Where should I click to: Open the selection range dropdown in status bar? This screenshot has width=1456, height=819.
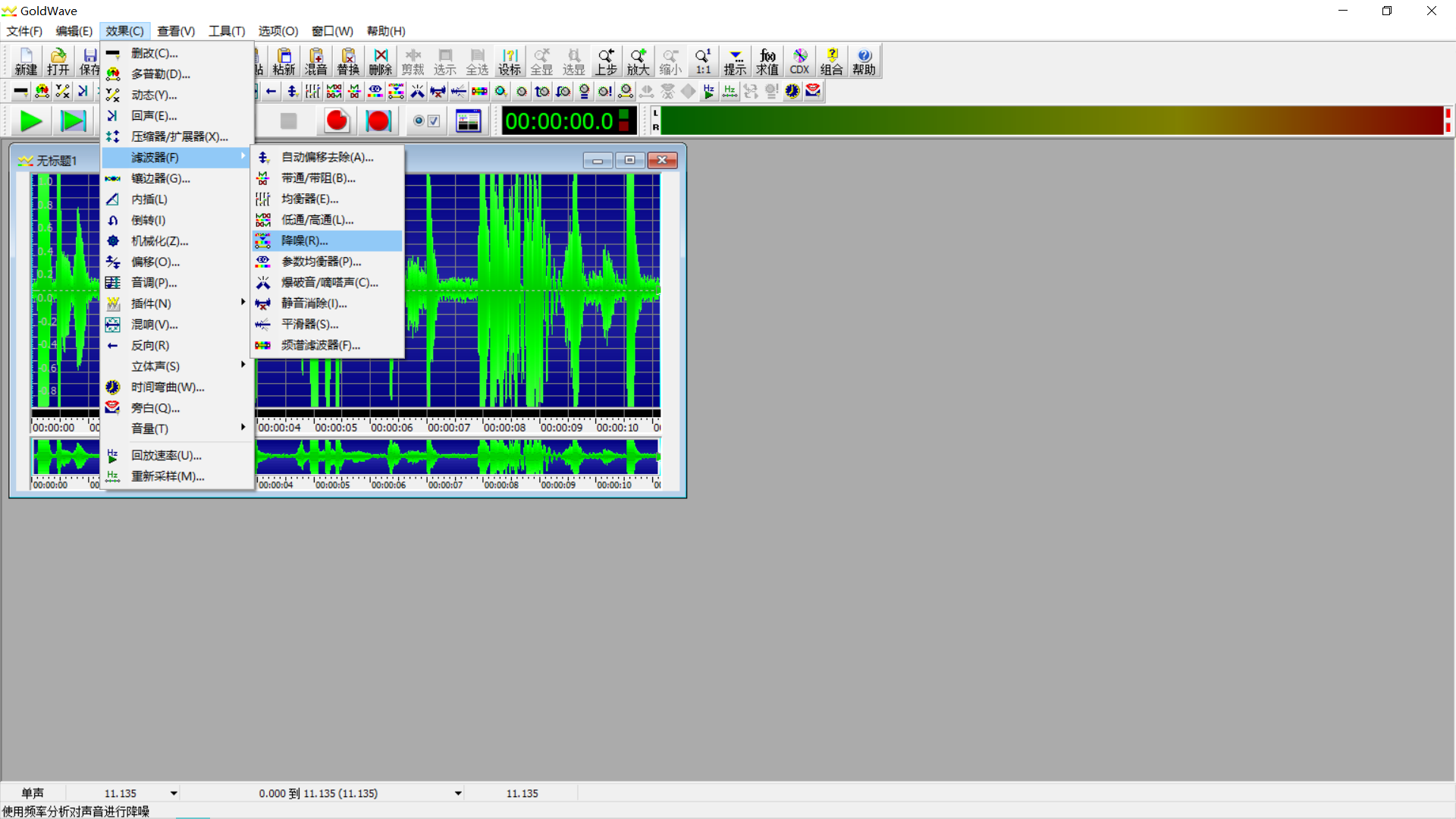tap(458, 793)
